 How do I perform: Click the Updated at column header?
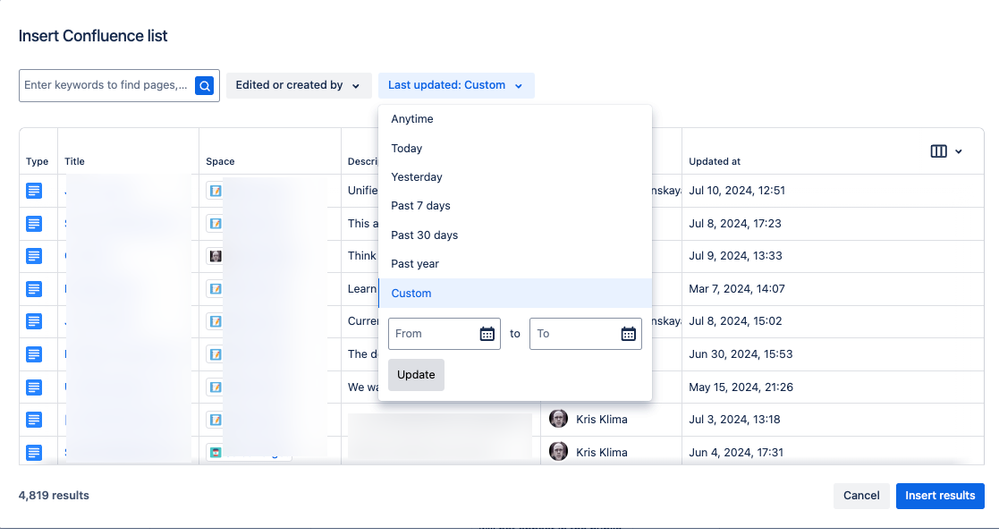[x=714, y=162]
